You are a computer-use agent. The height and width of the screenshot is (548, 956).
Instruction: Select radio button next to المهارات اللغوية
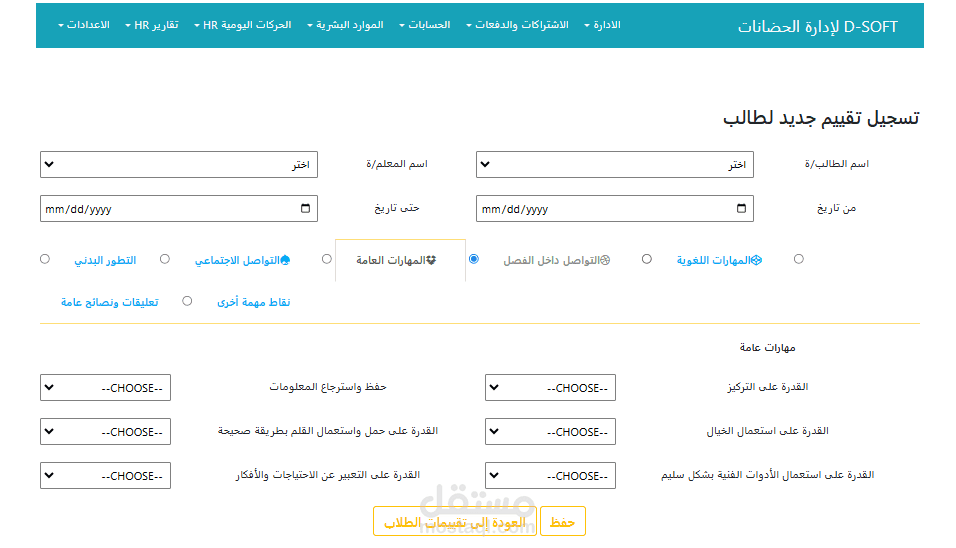point(799,259)
